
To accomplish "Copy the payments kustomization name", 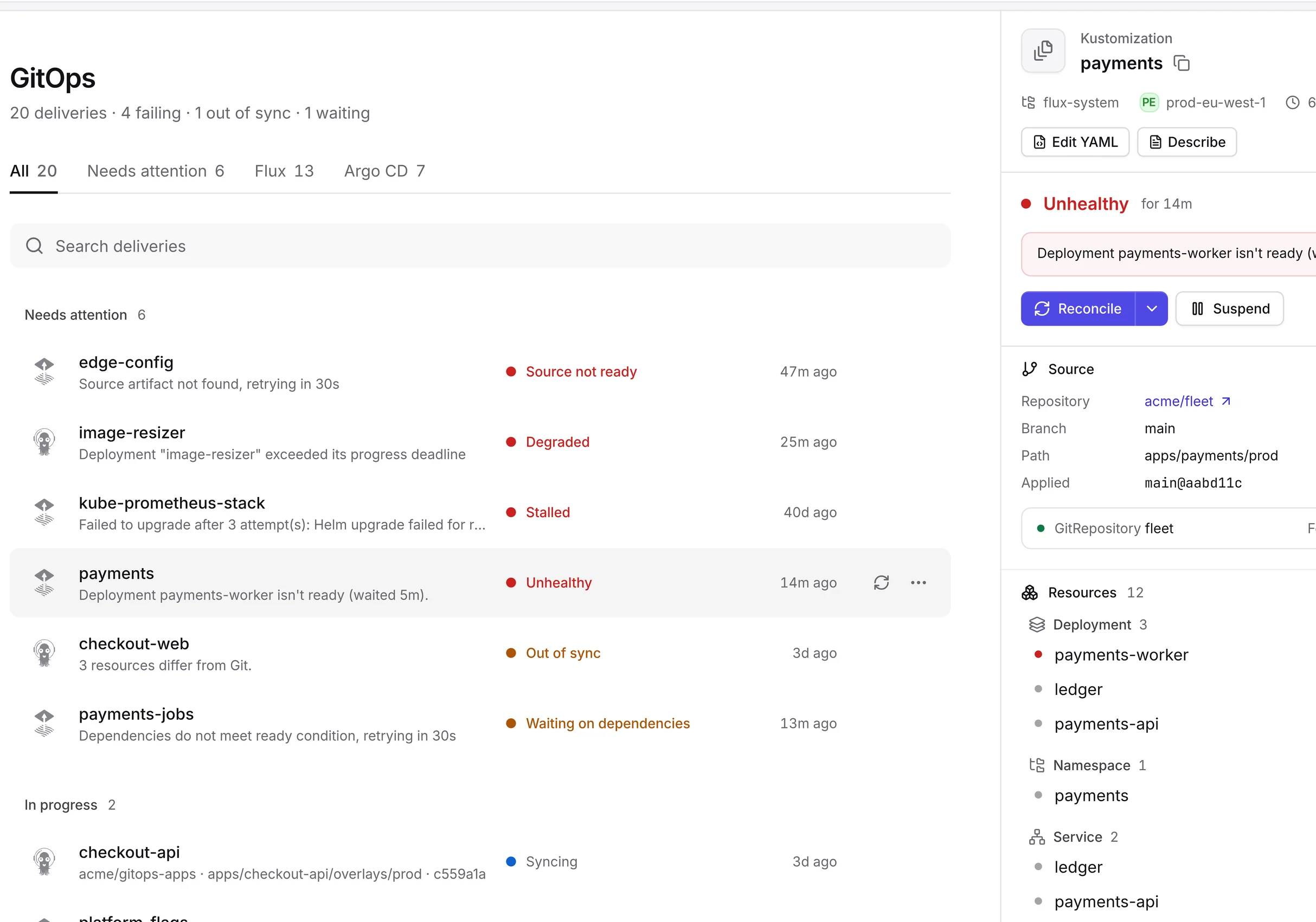I will pyautogui.click(x=1182, y=63).
